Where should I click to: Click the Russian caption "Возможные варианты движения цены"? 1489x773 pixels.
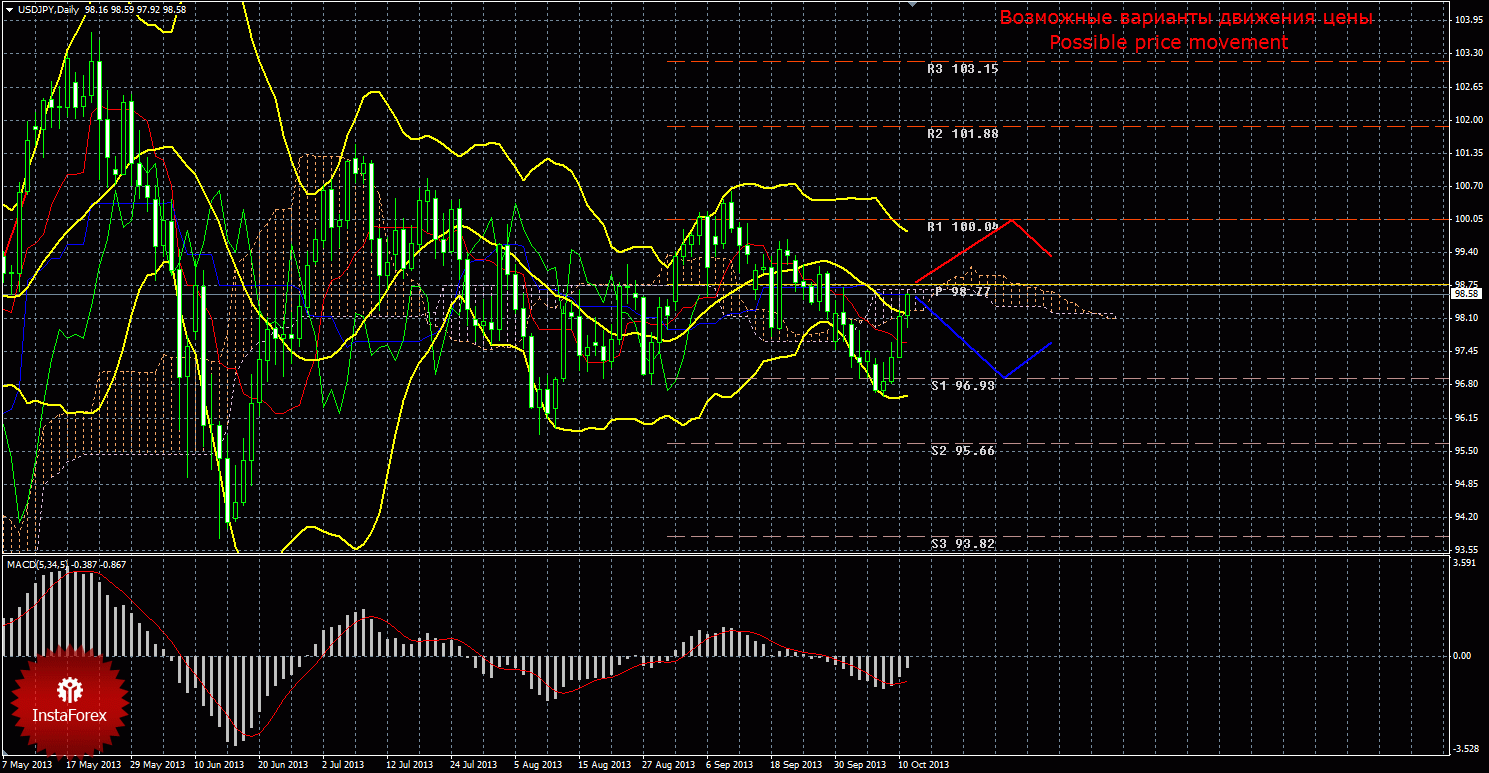[1186, 18]
